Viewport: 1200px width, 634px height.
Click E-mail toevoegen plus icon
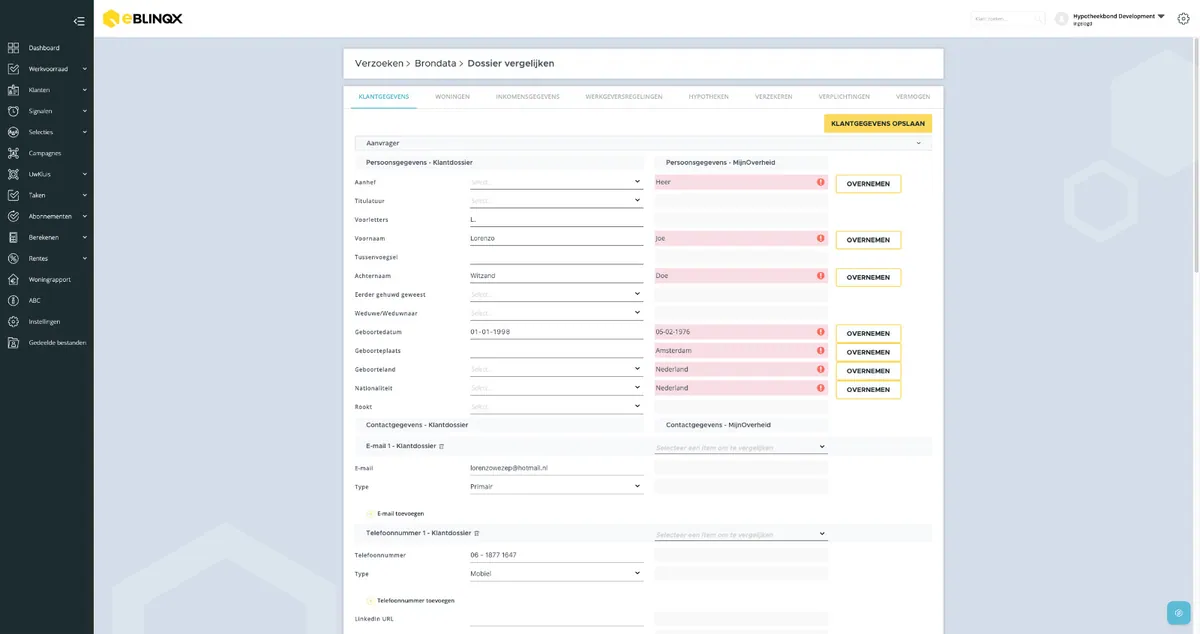(x=370, y=514)
